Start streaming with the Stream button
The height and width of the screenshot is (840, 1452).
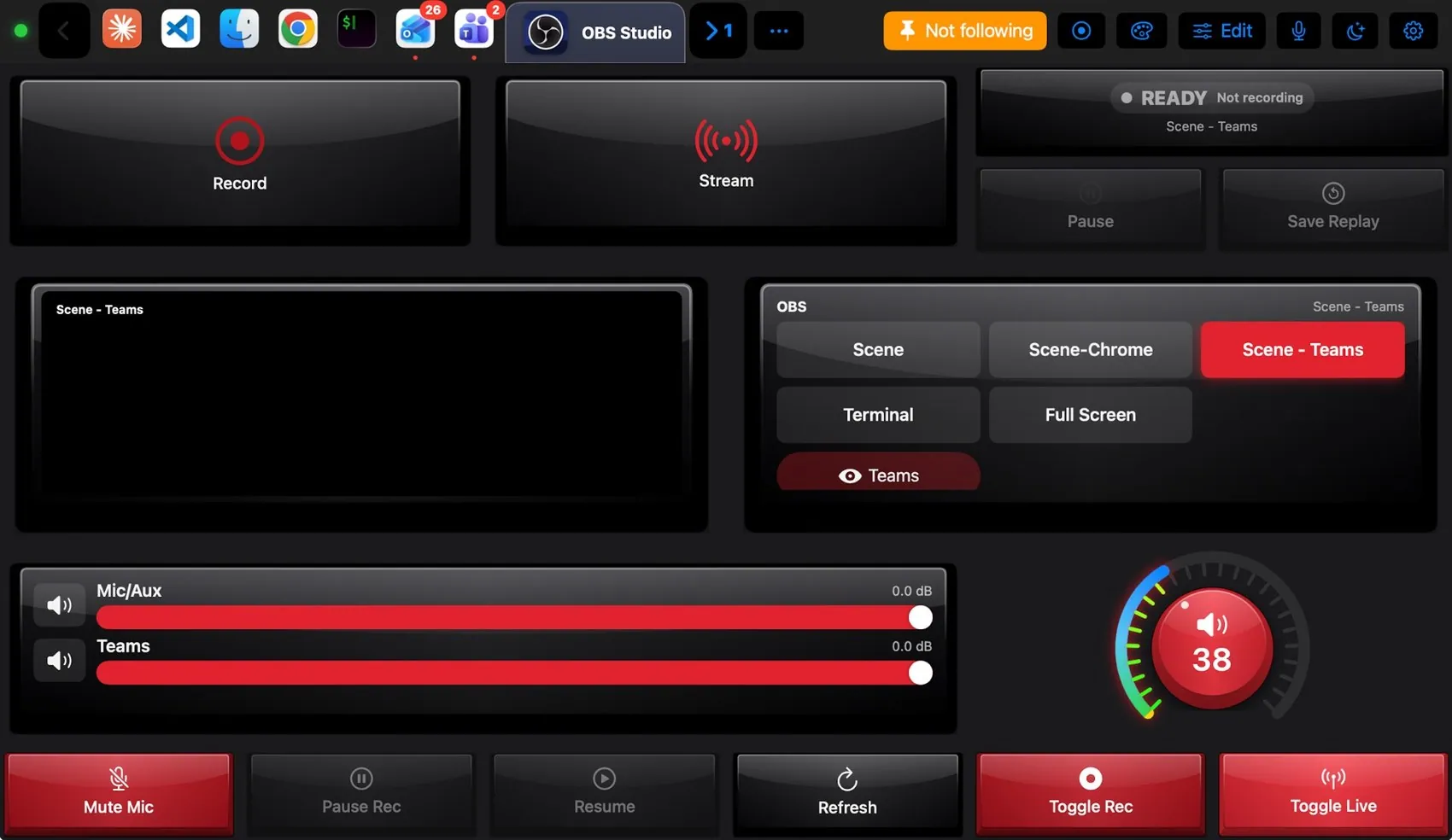coord(726,155)
